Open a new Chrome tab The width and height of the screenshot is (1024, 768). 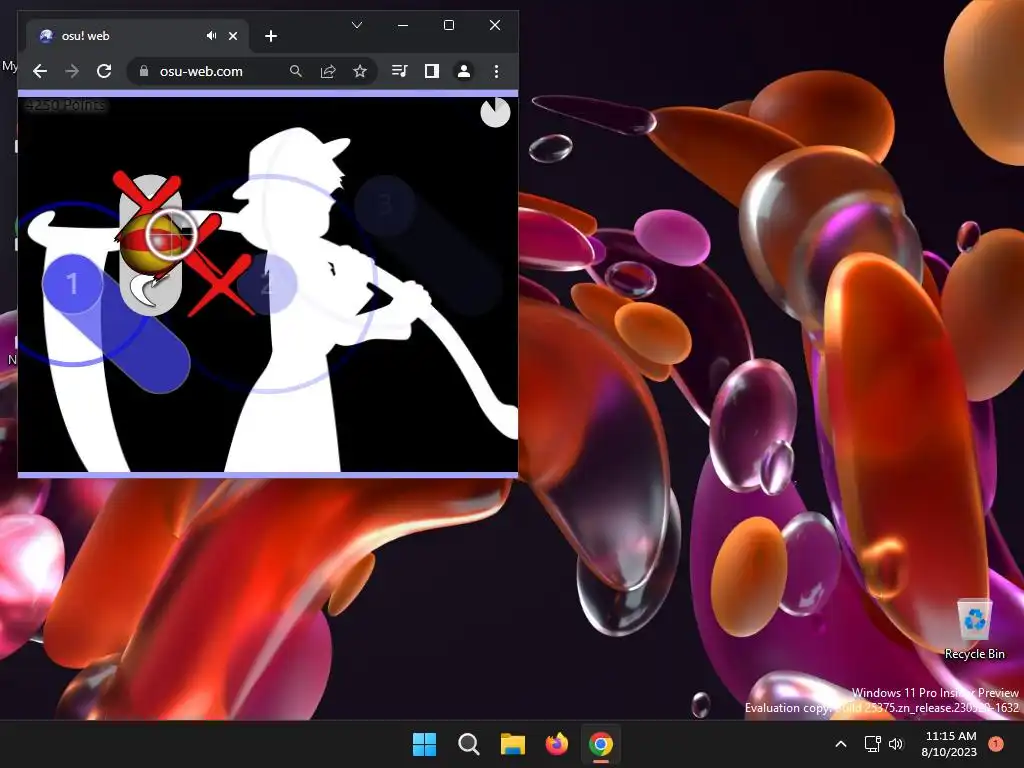pyautogui.click(x=271, y=36)
